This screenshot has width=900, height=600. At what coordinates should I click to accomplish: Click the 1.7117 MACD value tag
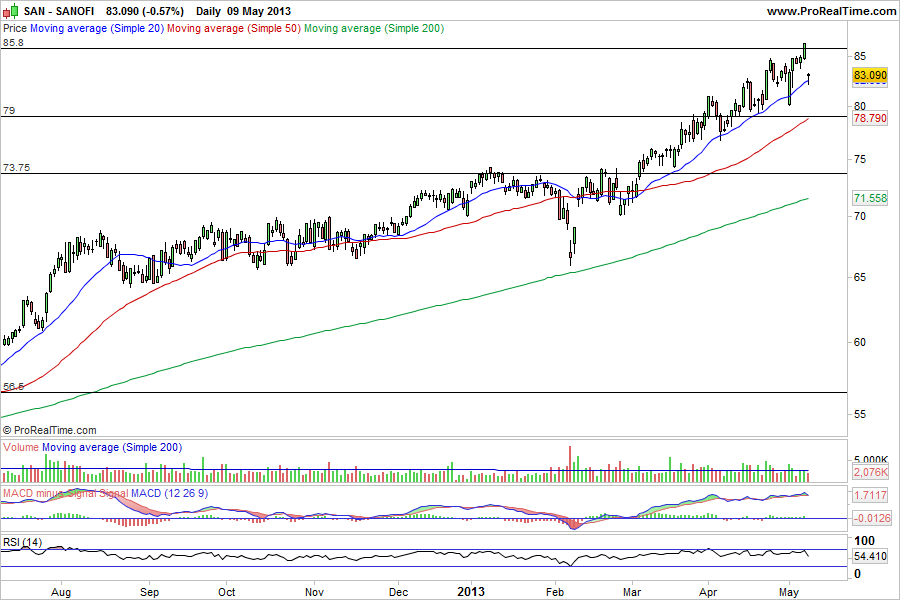pyautogui.click(x=870, y=495)
